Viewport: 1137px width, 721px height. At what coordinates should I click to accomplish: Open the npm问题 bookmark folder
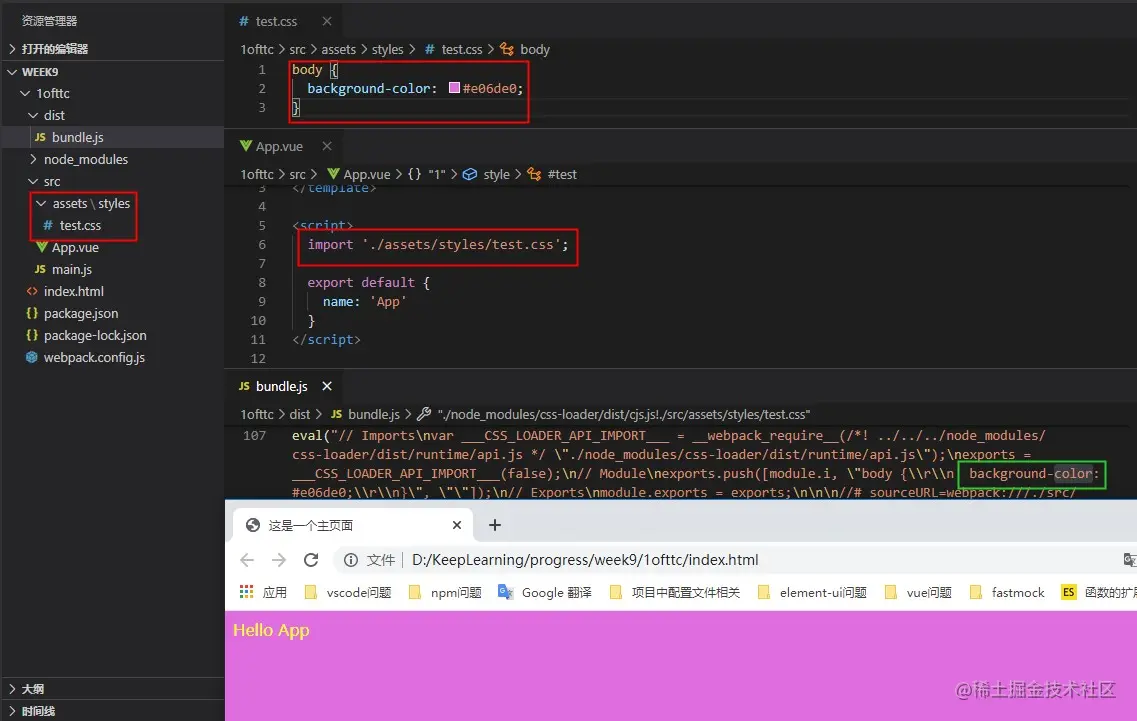coord(445,593)
